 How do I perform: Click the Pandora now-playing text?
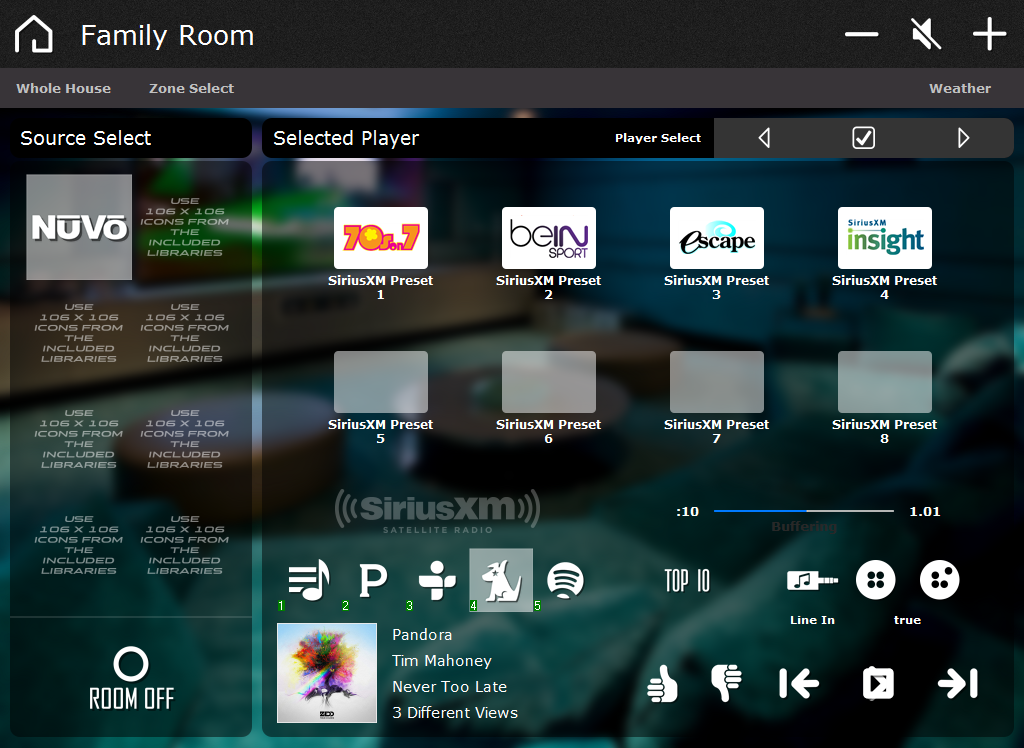point(422,634)
